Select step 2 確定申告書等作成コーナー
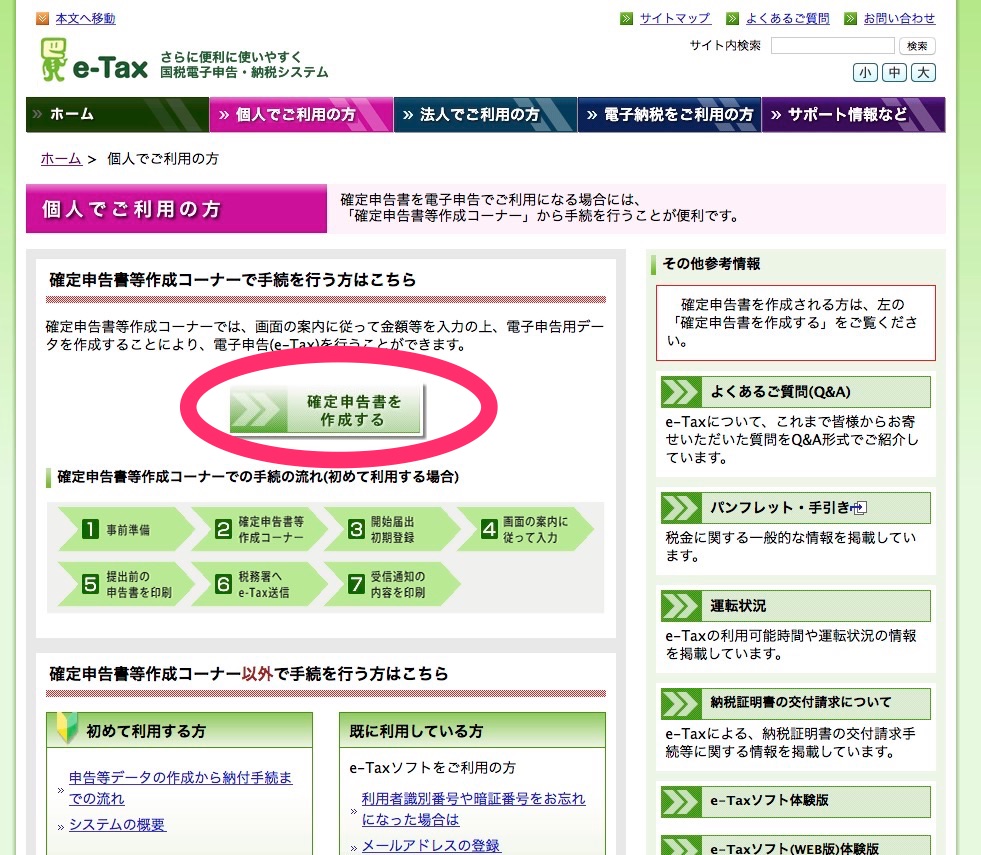The height and width of the screenshot is (855, 981). click(x=258, y=530)
